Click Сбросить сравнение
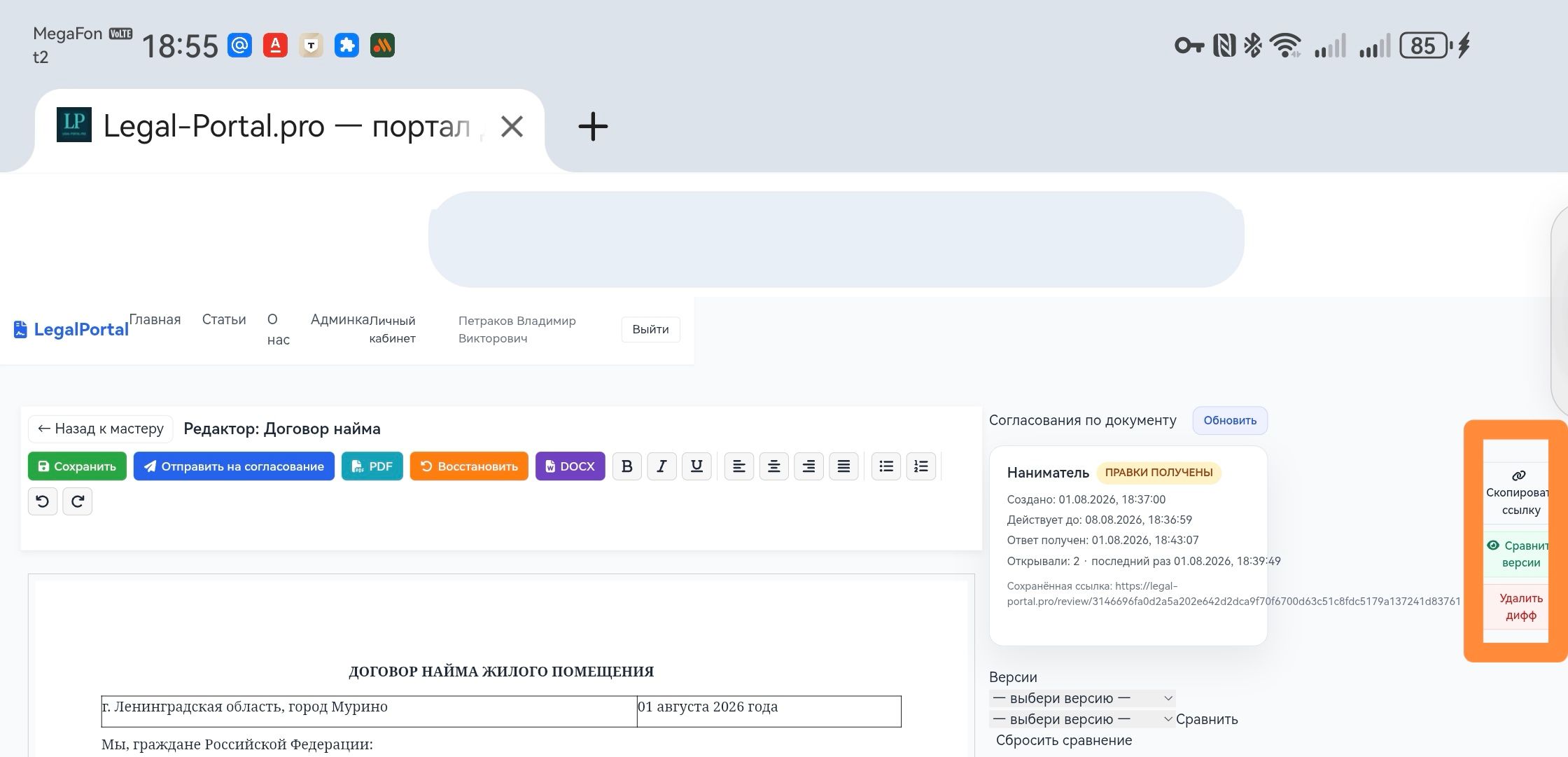Viewport: 1568px width, 757px height. click(x=1064, y=740)
